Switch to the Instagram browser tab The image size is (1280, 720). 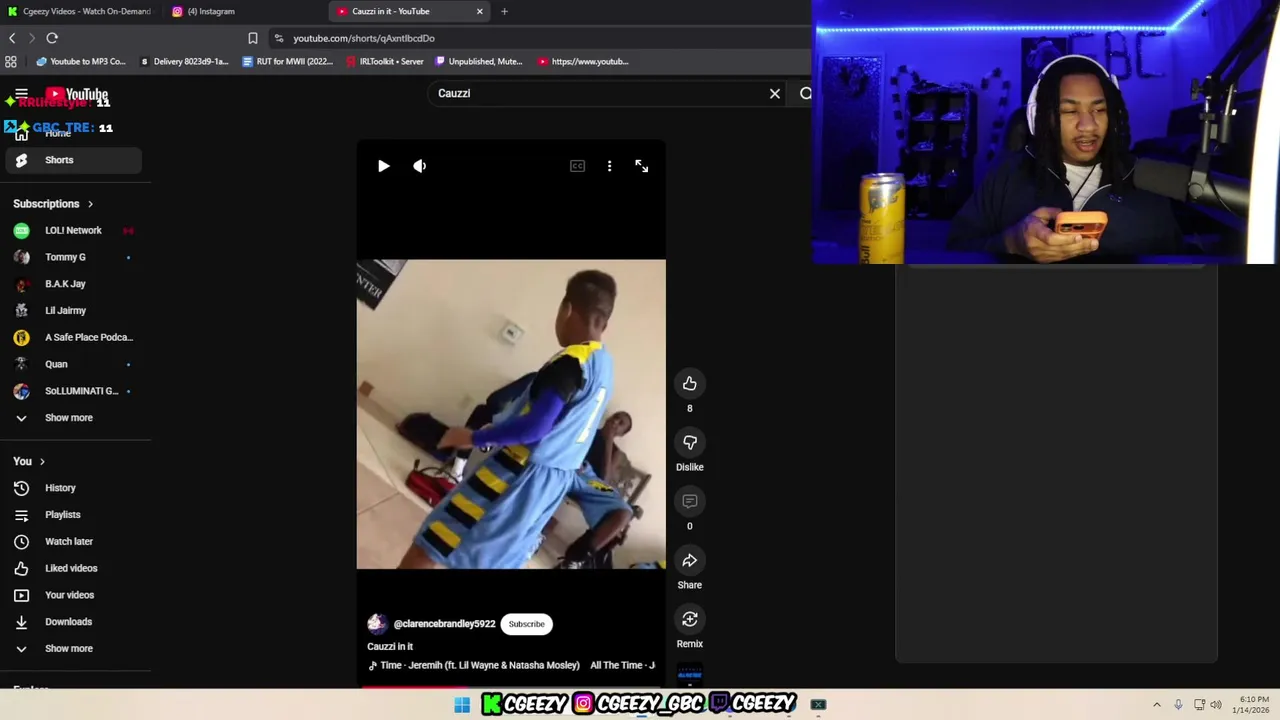[245, 11]
